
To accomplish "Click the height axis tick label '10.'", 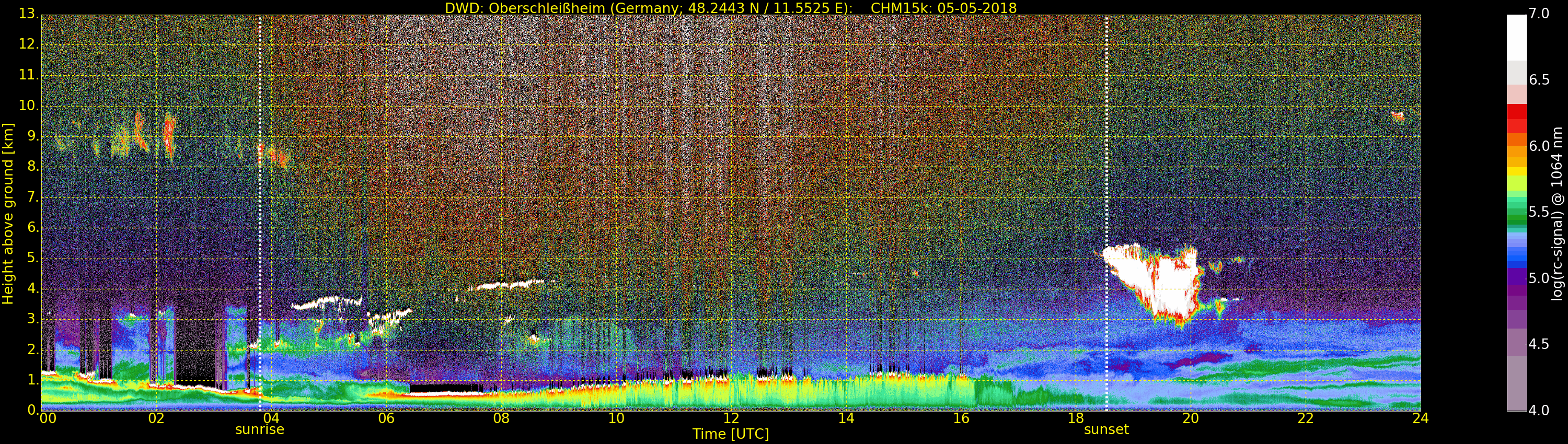I will [x=29, y=105].
